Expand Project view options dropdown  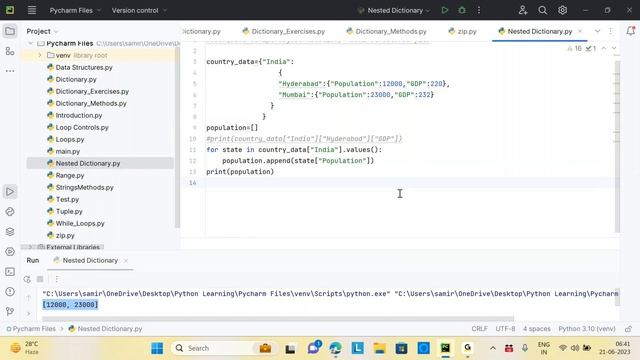pyautogui.click(x=42, y=31)
